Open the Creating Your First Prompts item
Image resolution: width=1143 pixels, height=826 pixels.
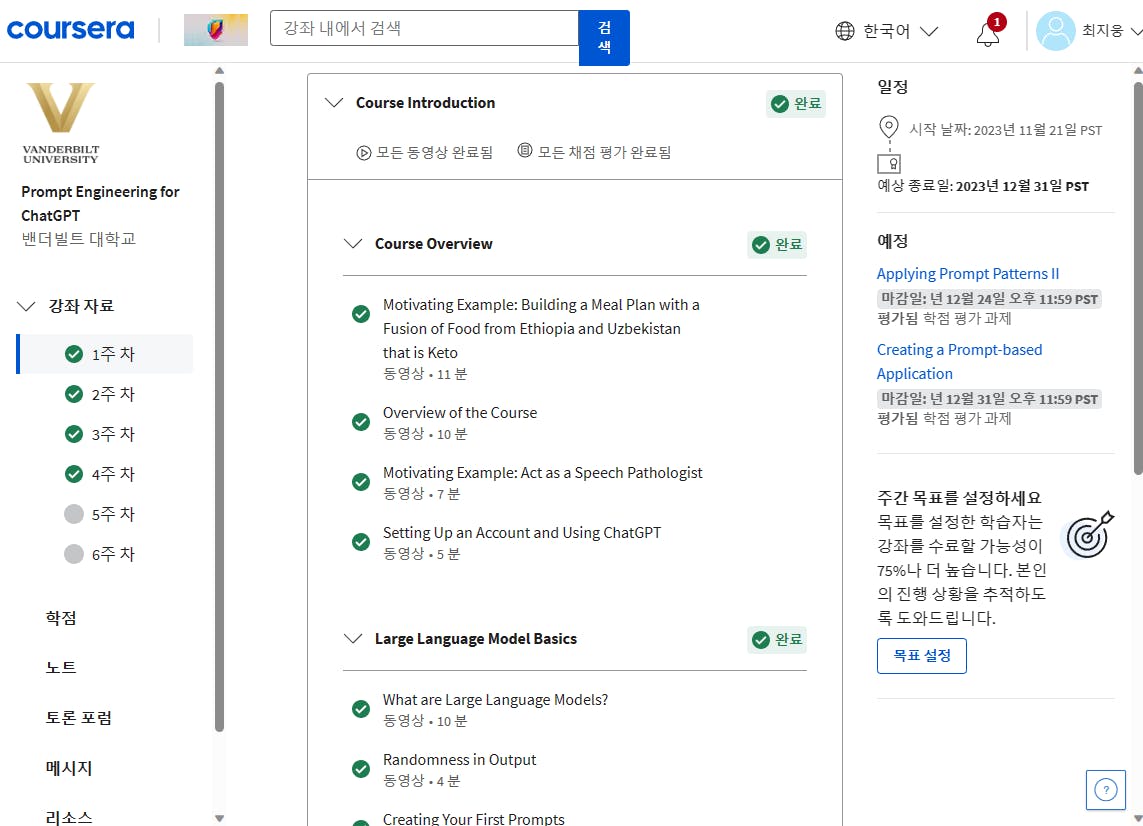pyautogui.click(x=474, y=819)
